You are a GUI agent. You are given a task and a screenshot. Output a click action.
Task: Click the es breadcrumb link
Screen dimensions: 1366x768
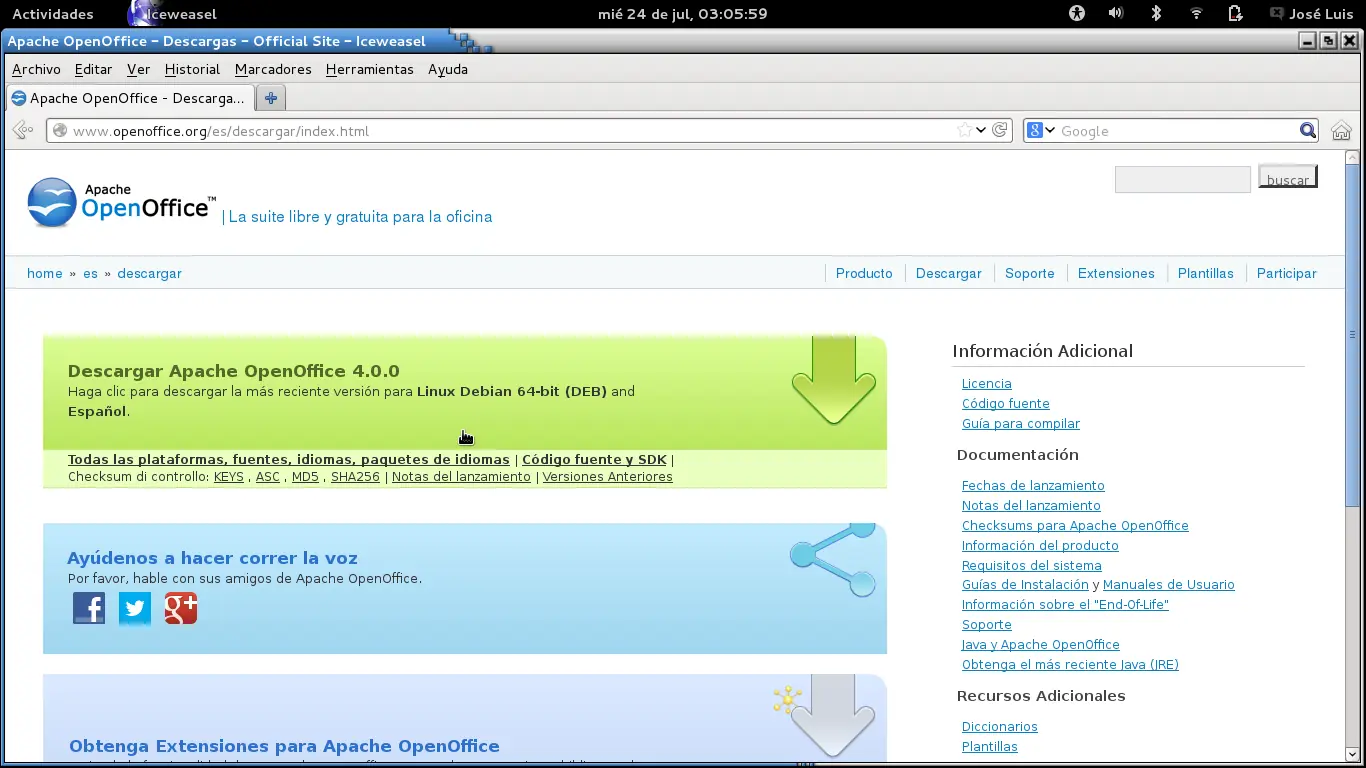(x=90, y=273)
